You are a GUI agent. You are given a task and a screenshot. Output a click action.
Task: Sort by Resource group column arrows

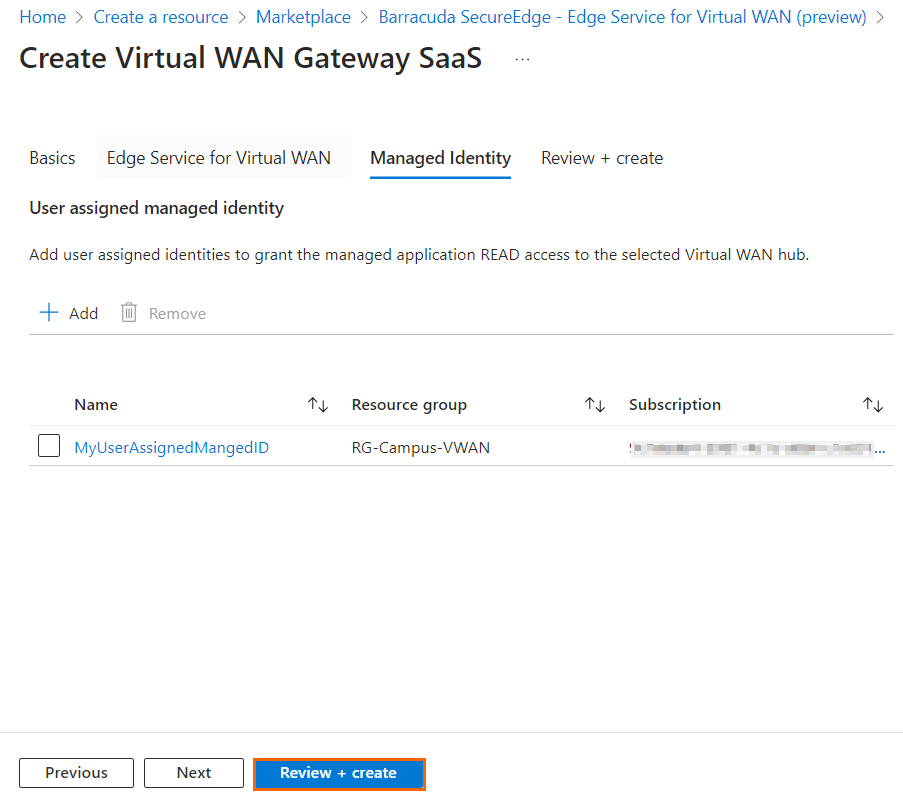tap(595, 405)
